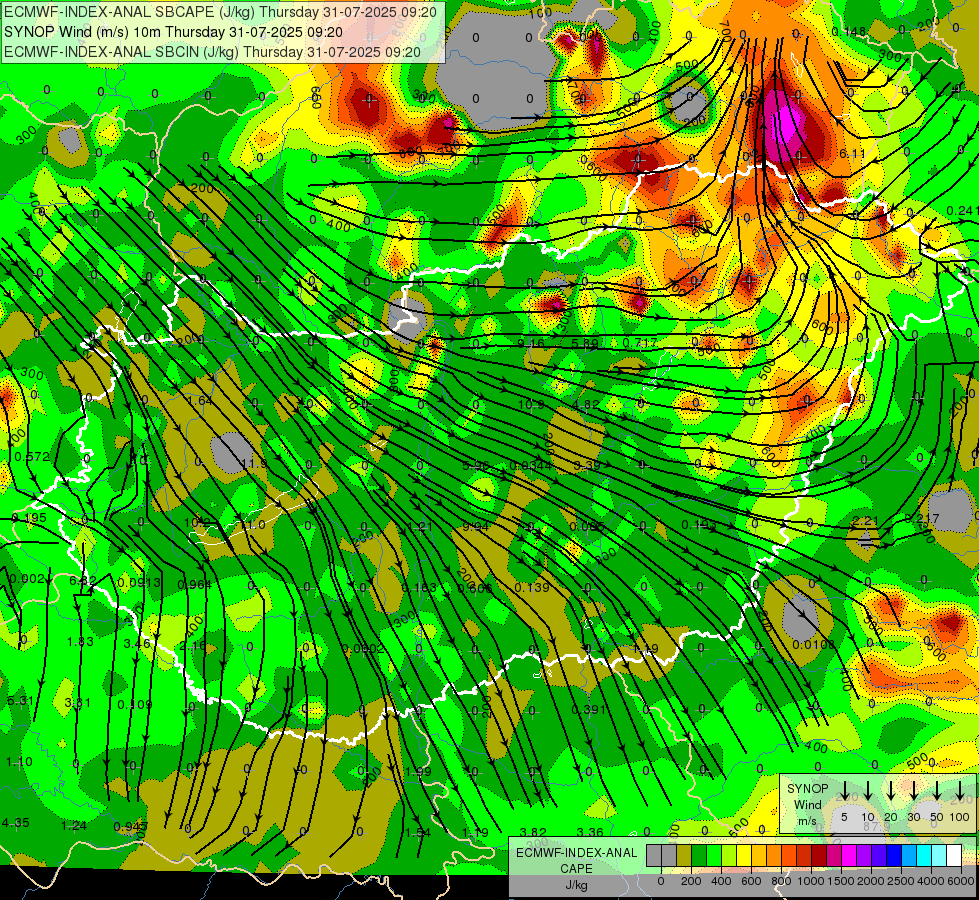The width and height of the screenshot is (979, 900).
Task: Click the wind arrow above 5 in SYNOP legend
Action: (844, 791)
